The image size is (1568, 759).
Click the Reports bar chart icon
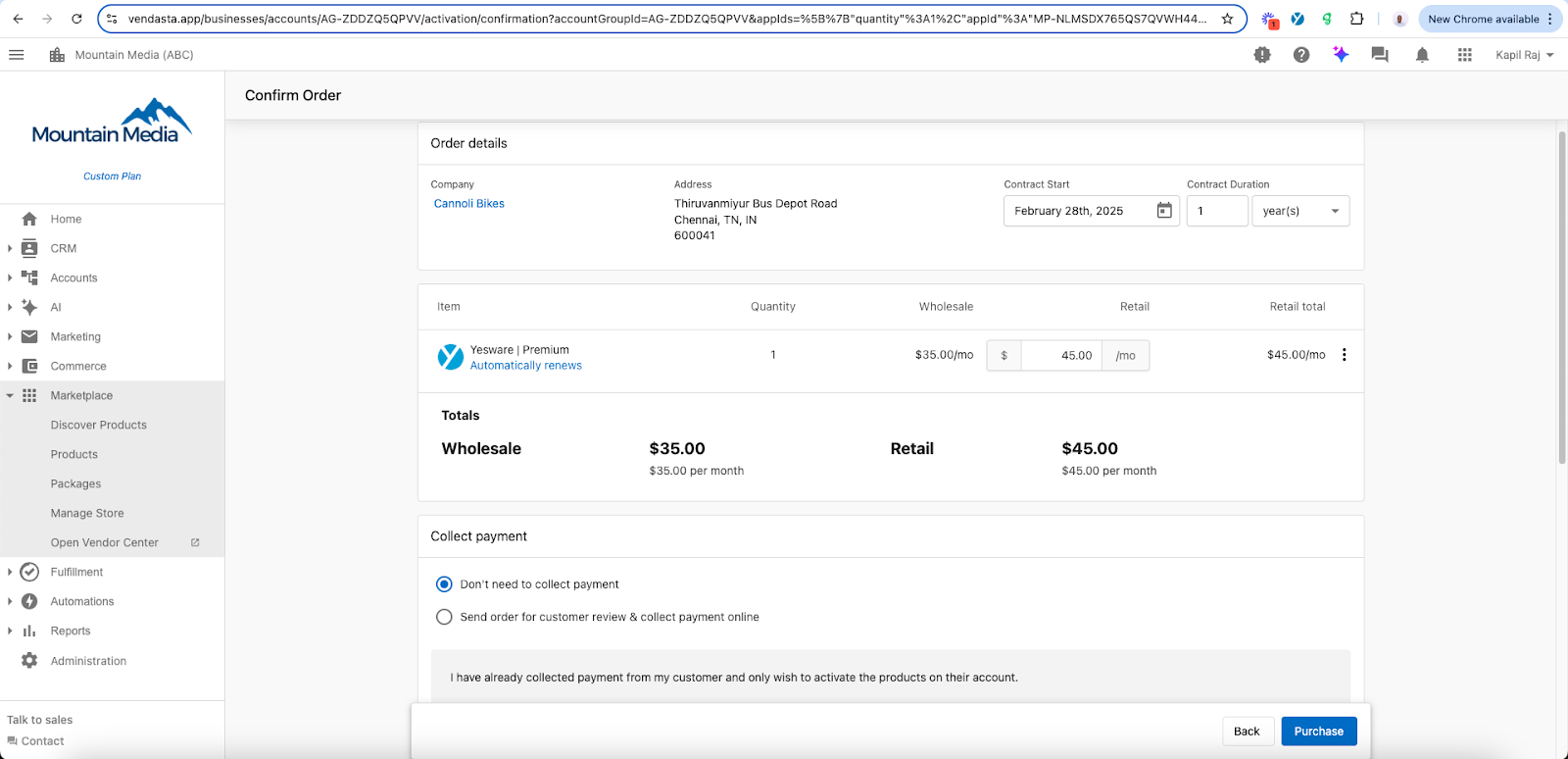coord(29,631)
